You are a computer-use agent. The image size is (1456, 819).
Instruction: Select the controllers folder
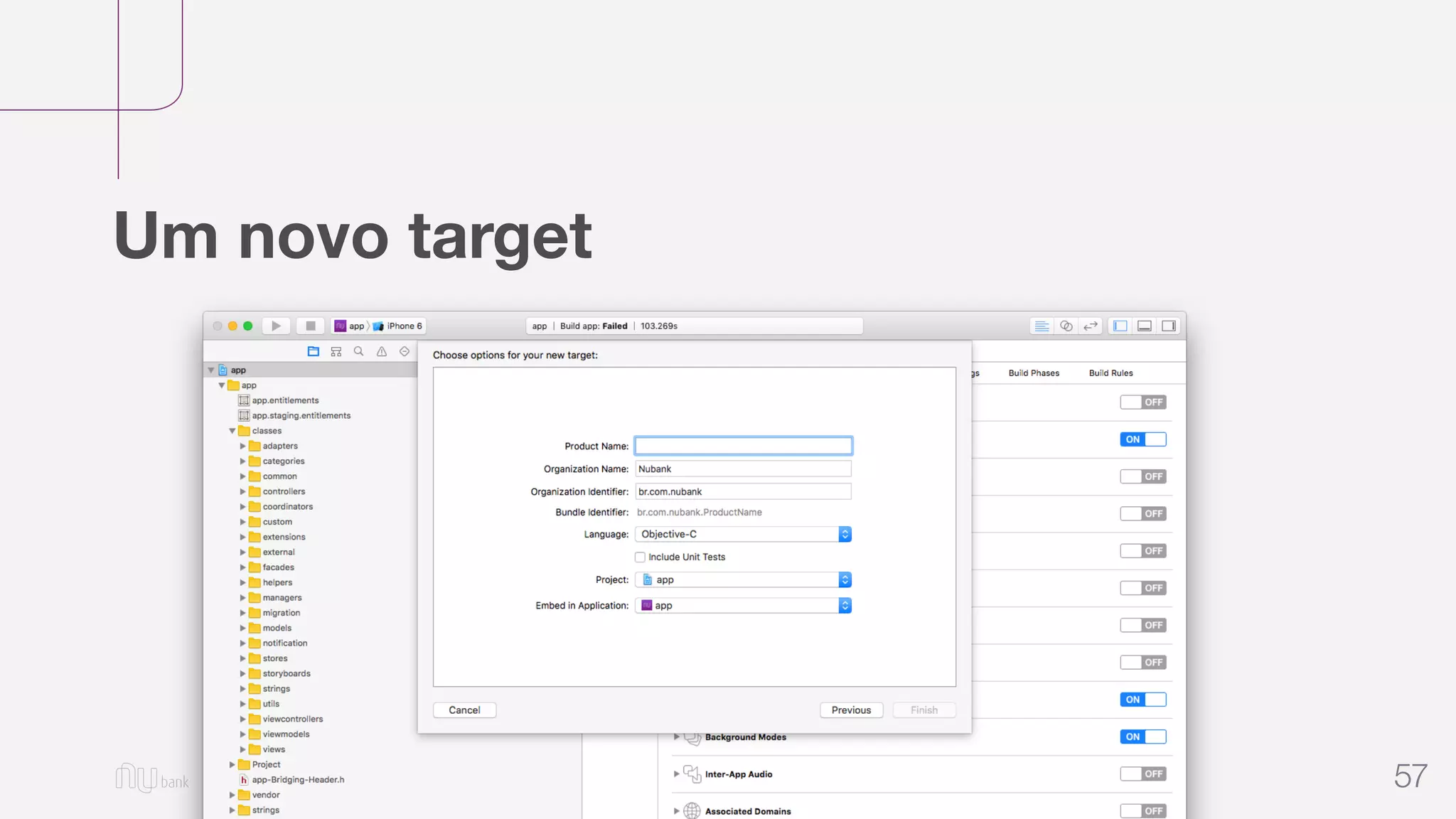tap(277, 491)
